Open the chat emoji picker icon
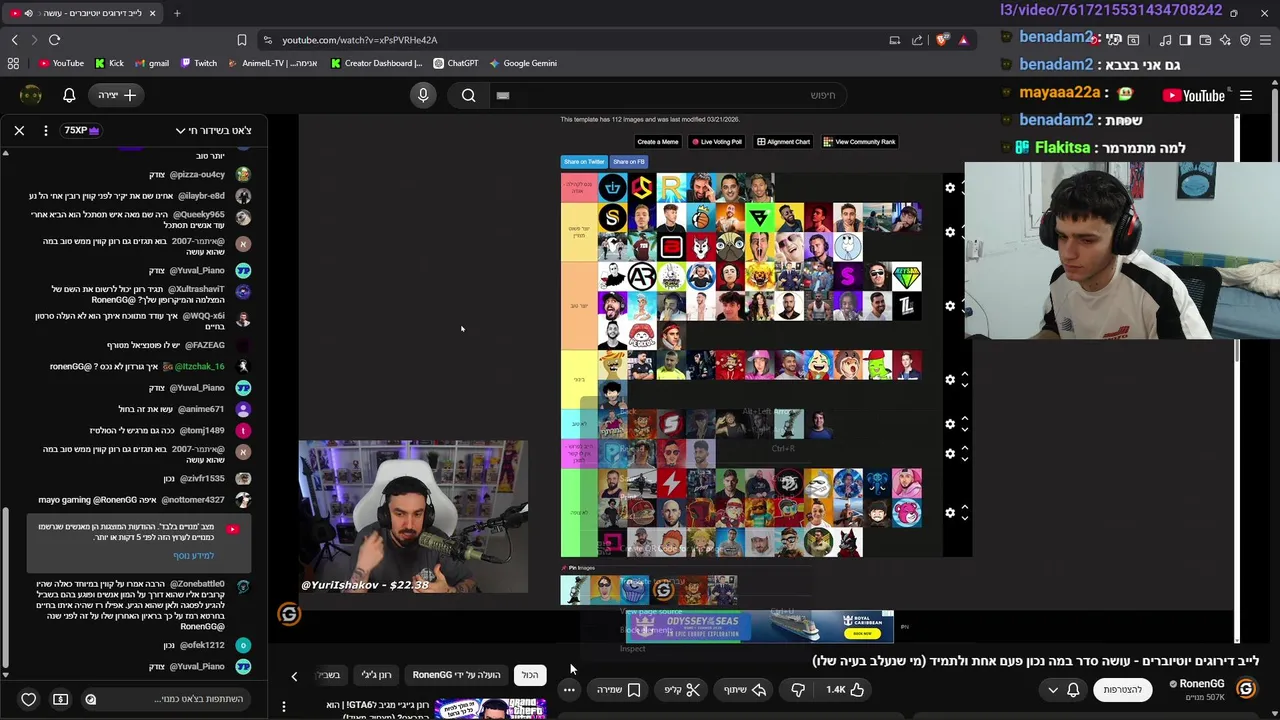This screenshot has height=720, width=1280. pos(91,699)
